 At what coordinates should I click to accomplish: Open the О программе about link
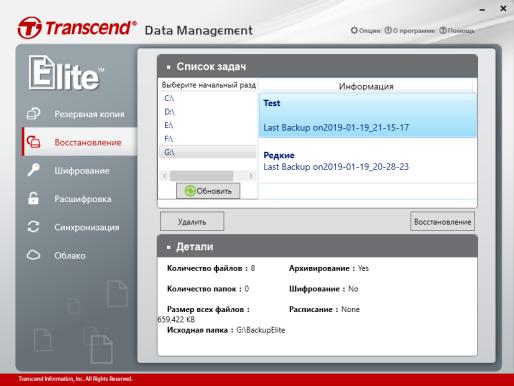pyautogui.click(x=410, y=30)
